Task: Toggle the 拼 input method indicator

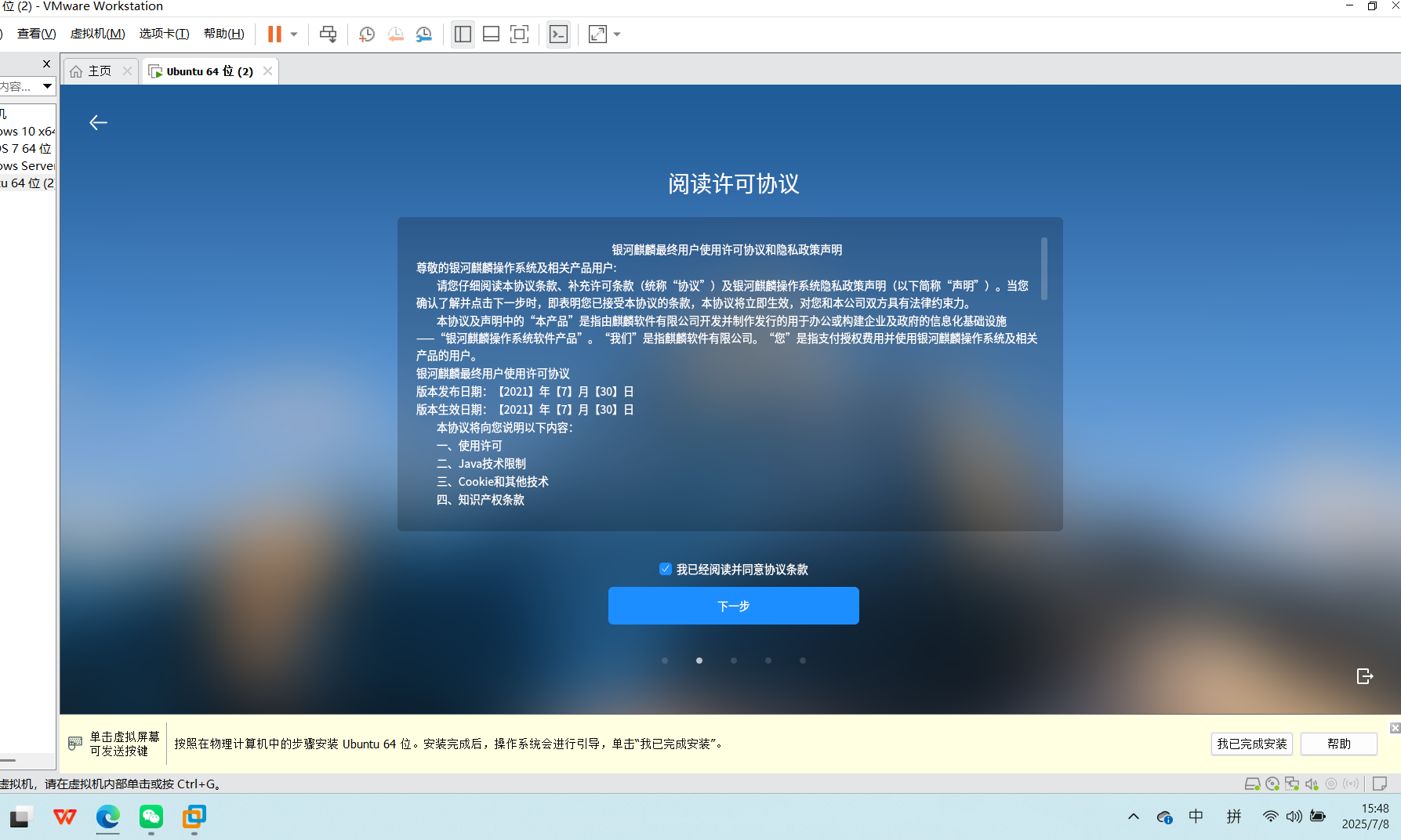Action: pos(1234,816)
